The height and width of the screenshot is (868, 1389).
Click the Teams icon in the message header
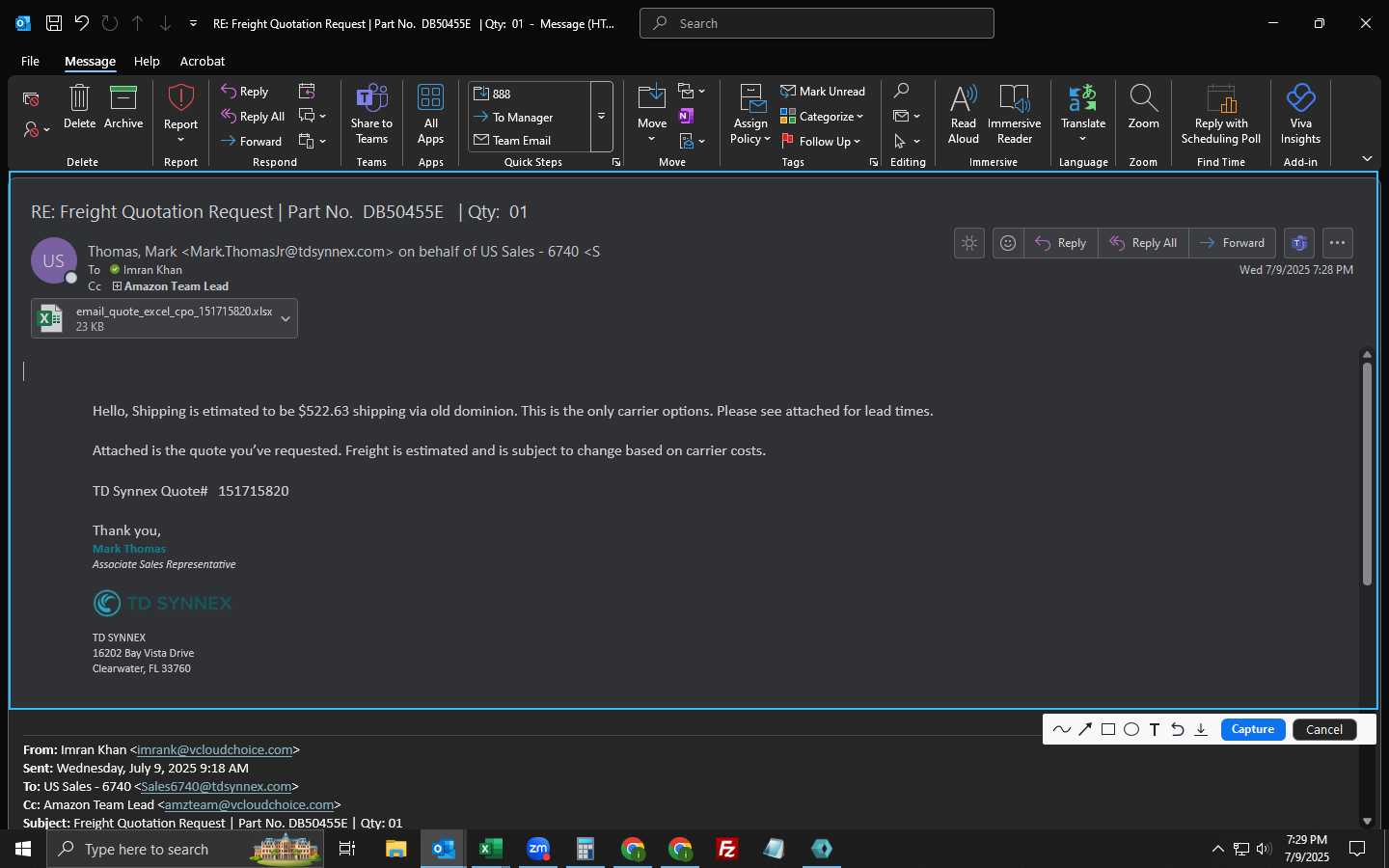point(1299,243)
